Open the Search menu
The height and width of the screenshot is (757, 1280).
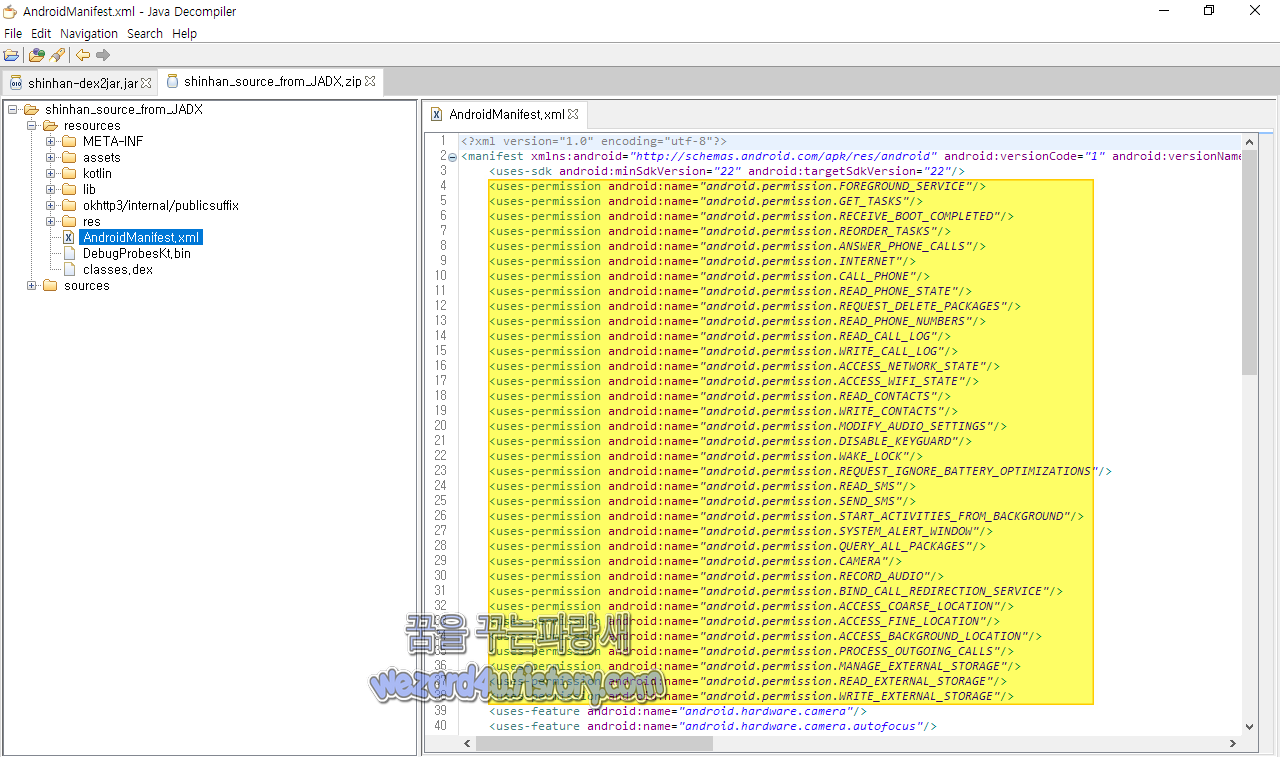(145, 33)
